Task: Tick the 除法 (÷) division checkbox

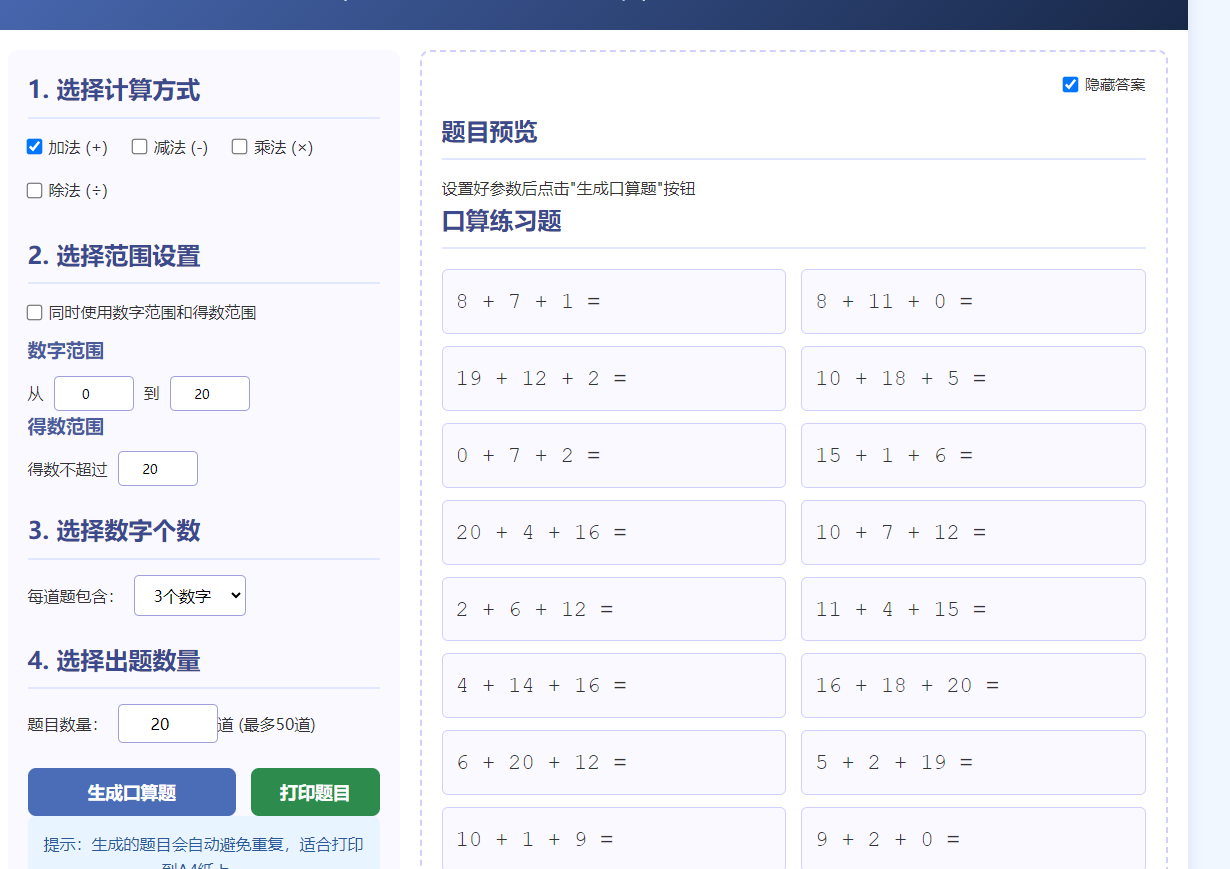Action: tap(35, 190)
